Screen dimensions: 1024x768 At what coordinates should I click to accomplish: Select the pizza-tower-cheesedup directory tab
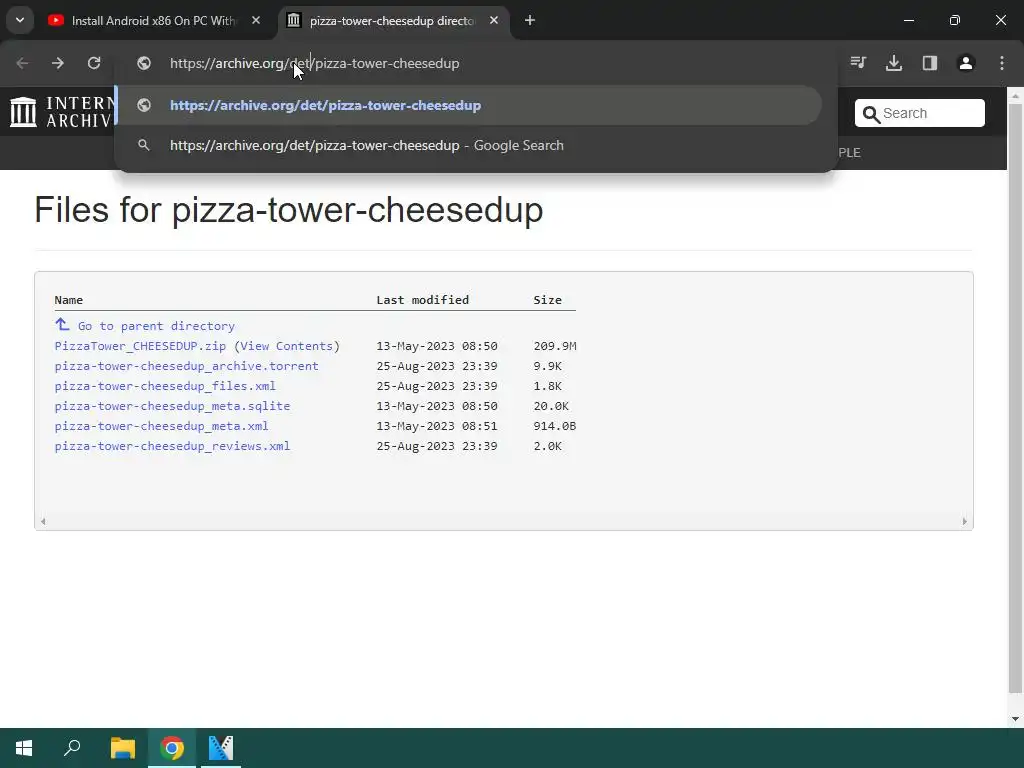pos(392,21)
